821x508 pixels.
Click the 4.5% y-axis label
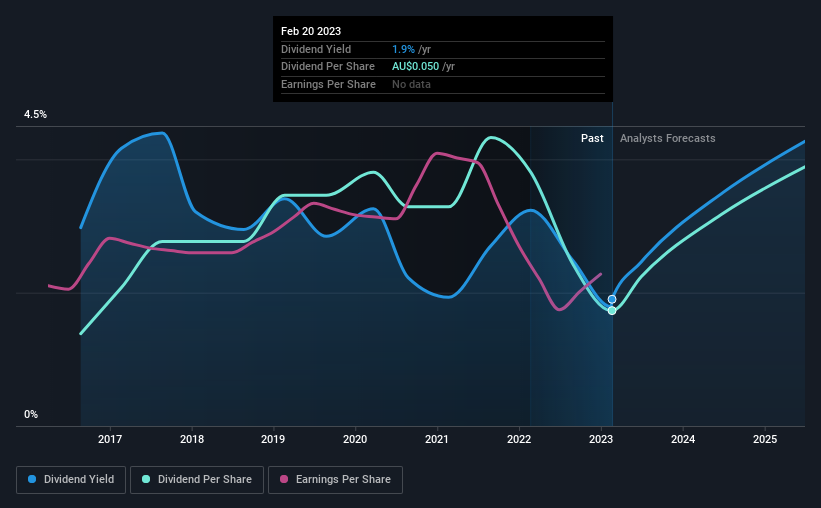pos(35,114)
